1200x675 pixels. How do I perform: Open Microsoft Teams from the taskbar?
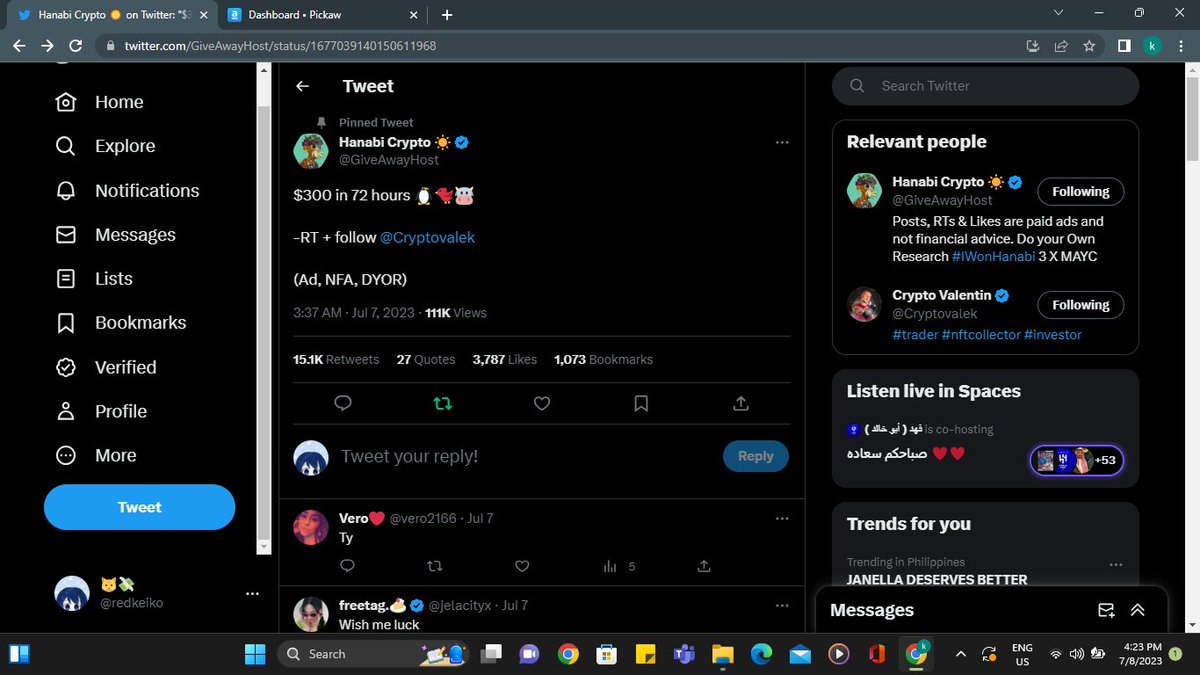pos(684,654)
